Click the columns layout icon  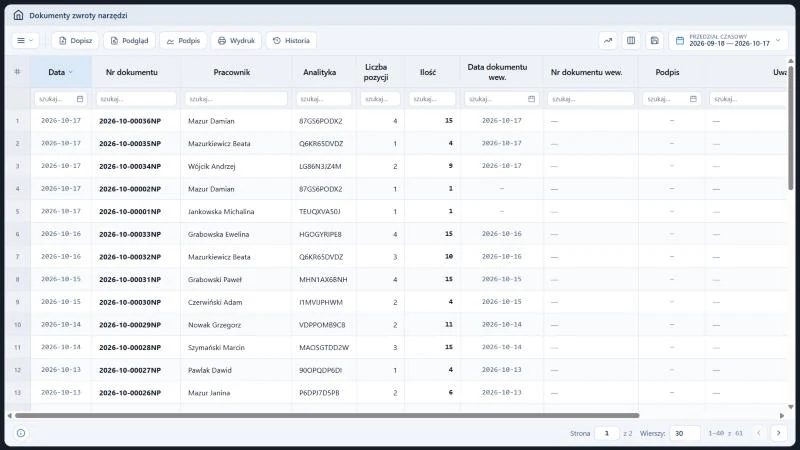(x=631, y=40)
